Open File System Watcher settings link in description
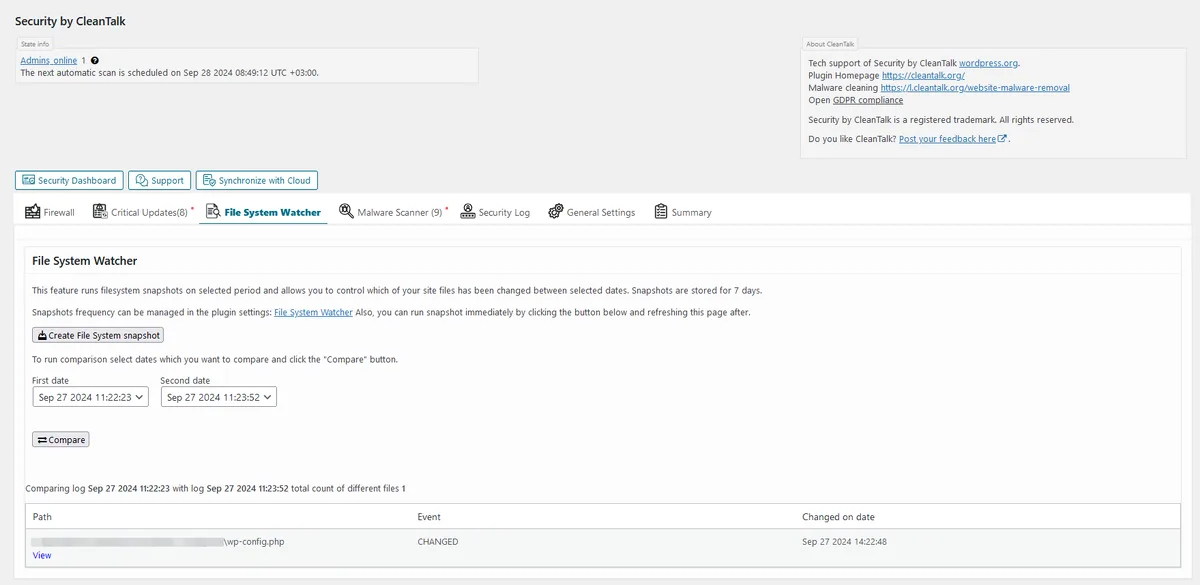Viewport: 1200px width, 585px height. click(x=313, y=312)
